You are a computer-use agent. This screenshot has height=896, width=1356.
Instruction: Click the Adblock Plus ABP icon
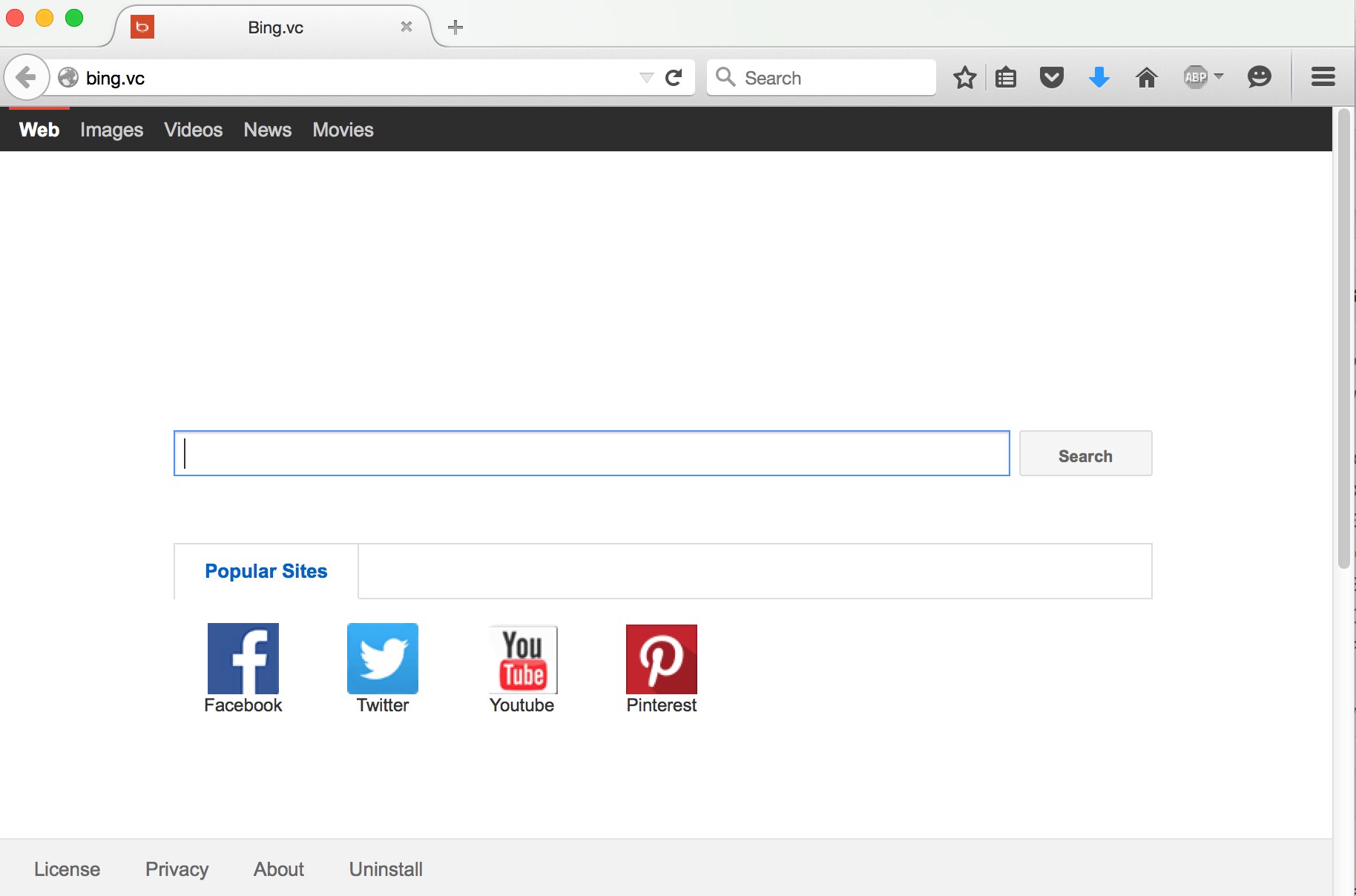1195,77
